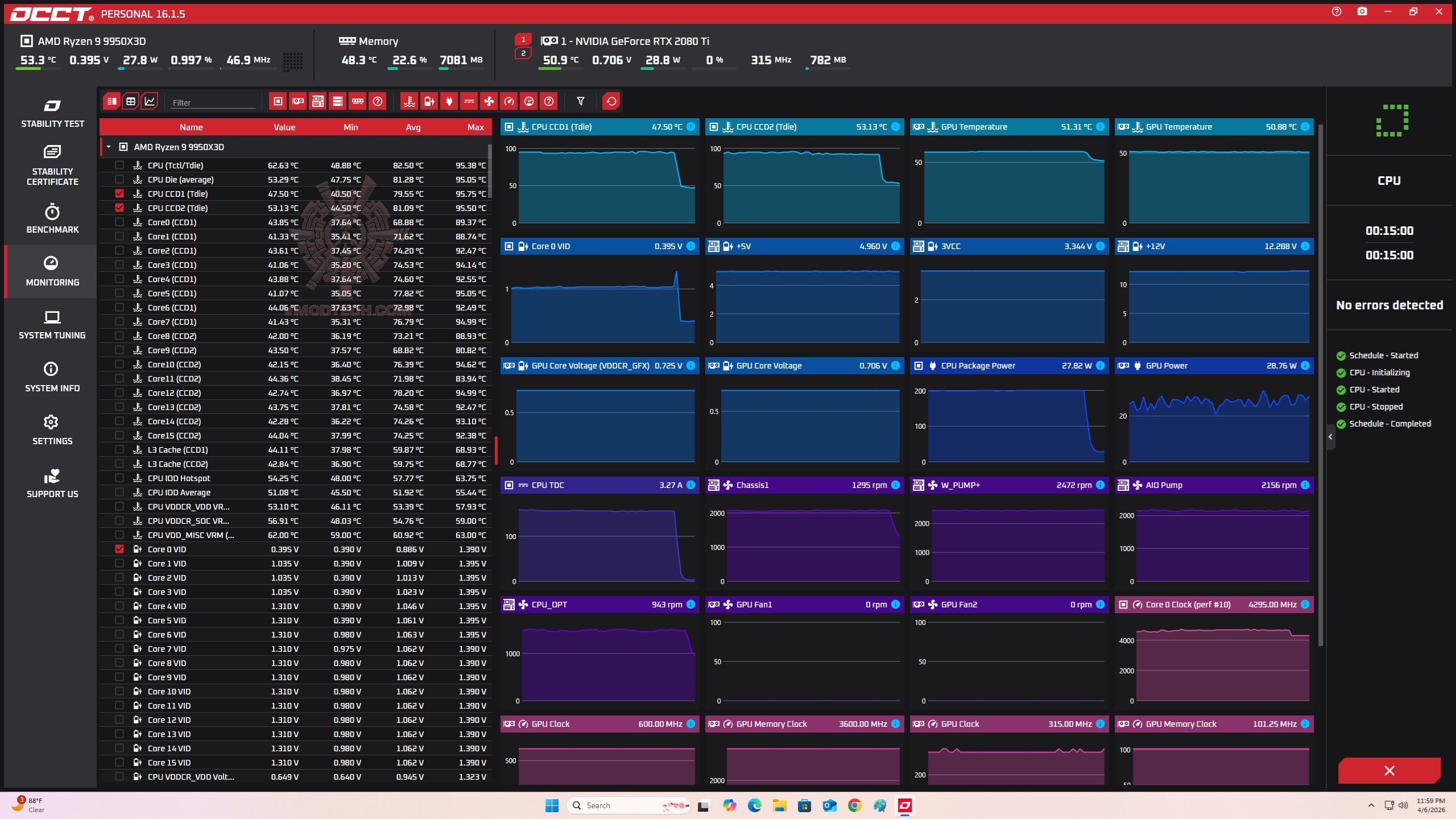Toggle the motherboard hardware filter icon
The width and height of the screenshot is (1456, 819).
tap(317, 101)
